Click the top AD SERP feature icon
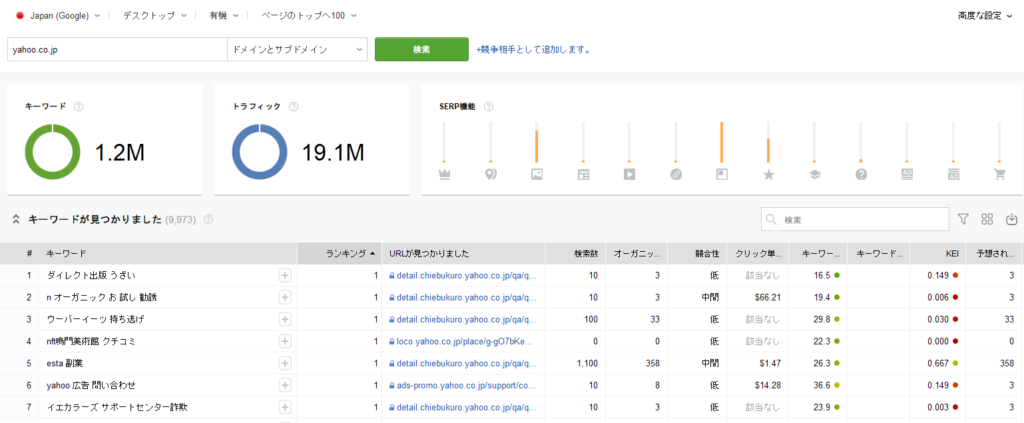Image resolution: width=1024 pixels, height=423 pixels. click(906, 174)
